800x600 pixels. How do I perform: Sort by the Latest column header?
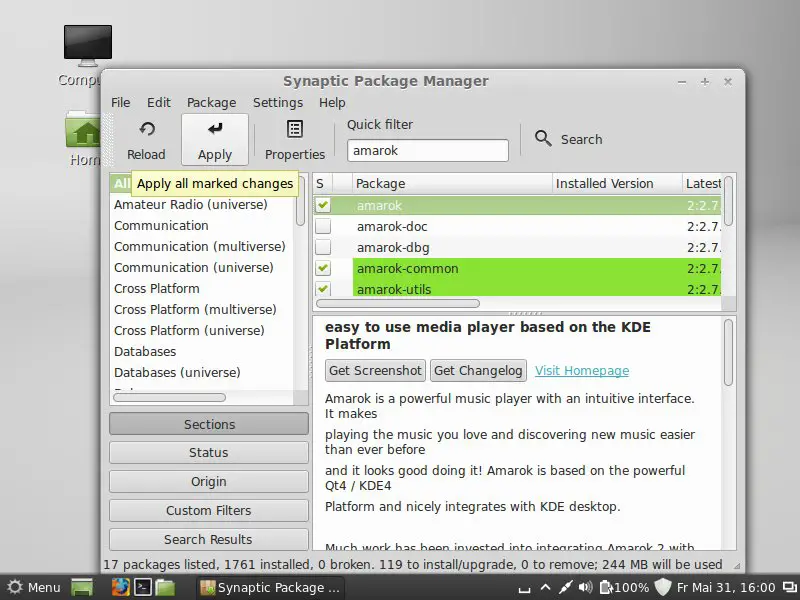702,184
